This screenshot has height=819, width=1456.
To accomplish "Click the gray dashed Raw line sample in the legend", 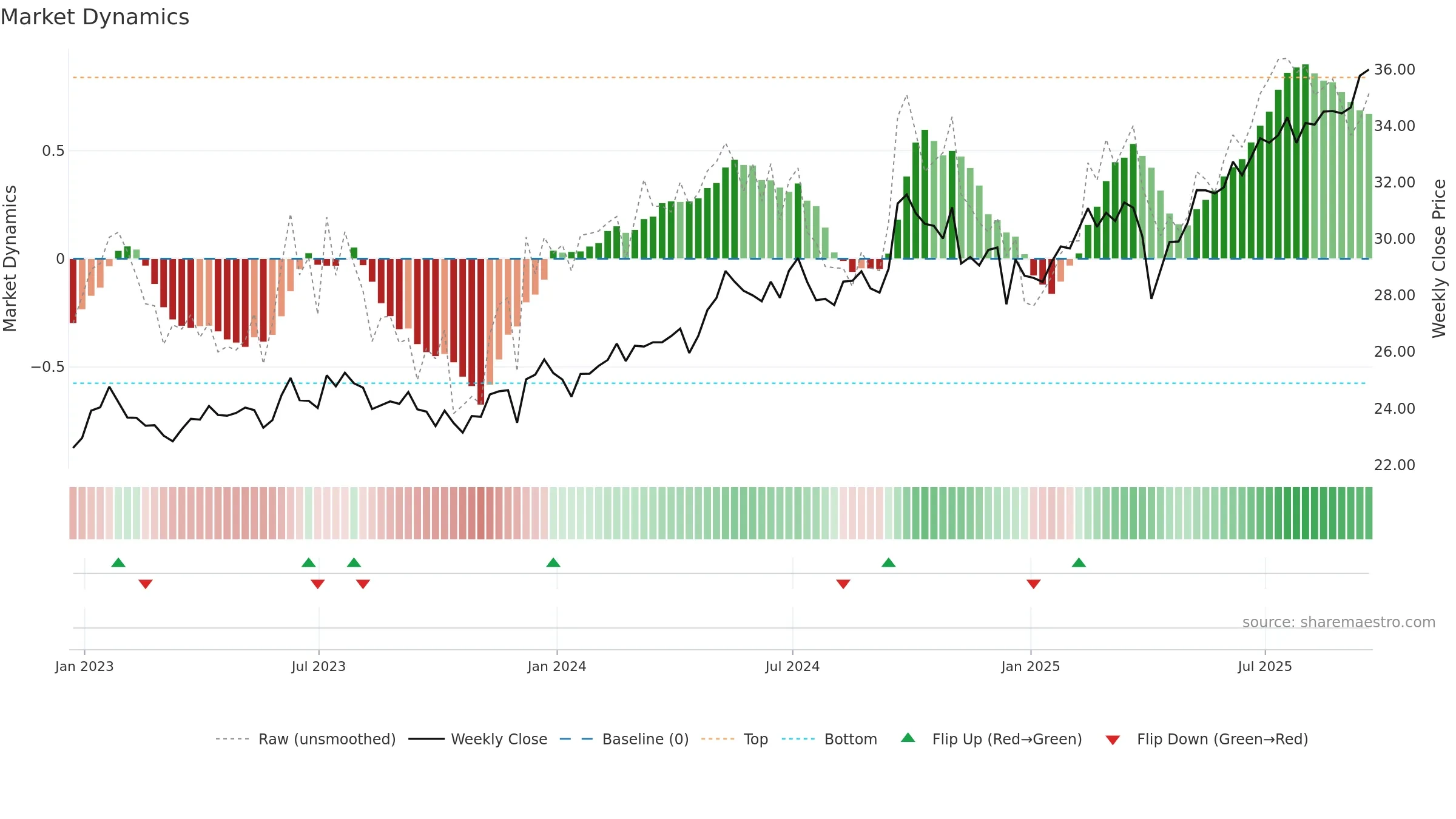I will click(232, 739).
